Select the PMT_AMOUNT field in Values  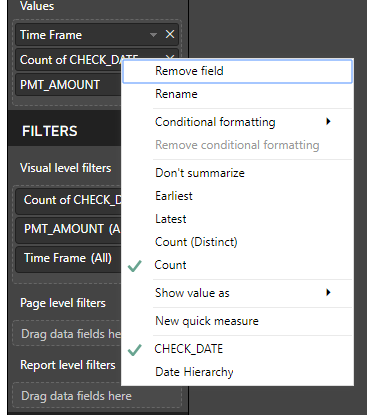coord(68,85)
